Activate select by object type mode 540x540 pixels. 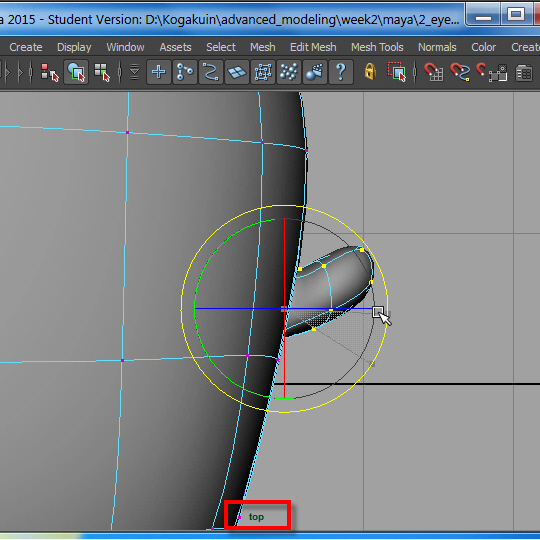76,72
